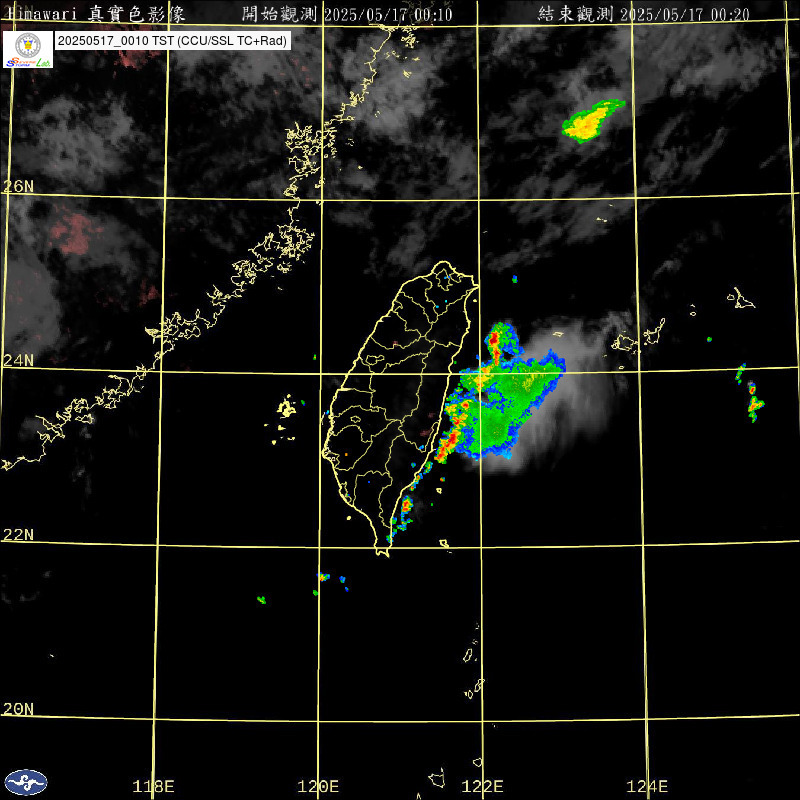Screen dimensions: 800x800
Task: Click the Central Weather Administration logo bottom-left
Action: coord(26,783)
